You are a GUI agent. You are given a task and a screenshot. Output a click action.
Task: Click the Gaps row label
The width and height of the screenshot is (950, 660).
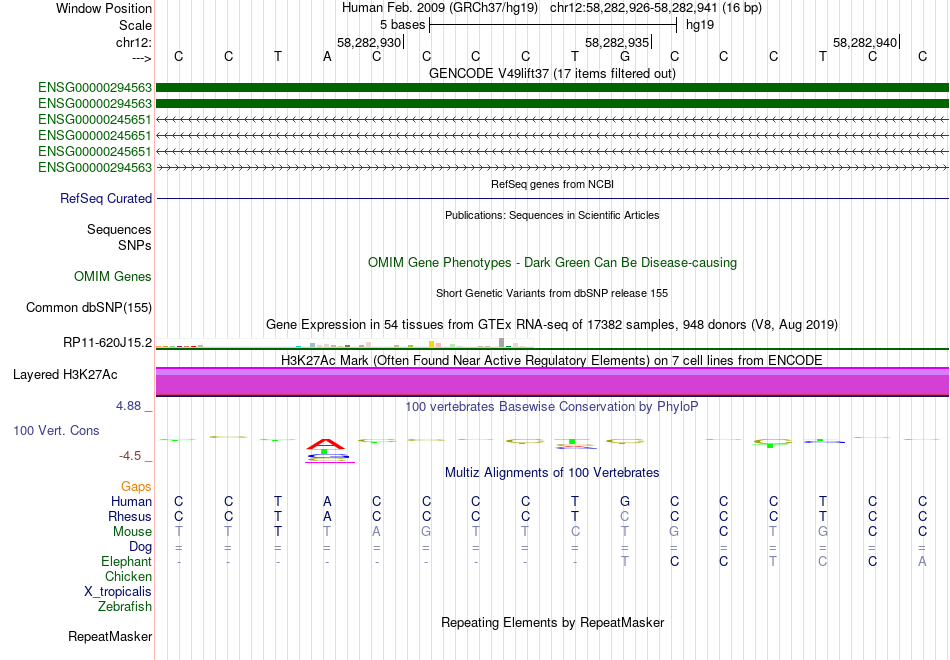(x=136, y=487)
